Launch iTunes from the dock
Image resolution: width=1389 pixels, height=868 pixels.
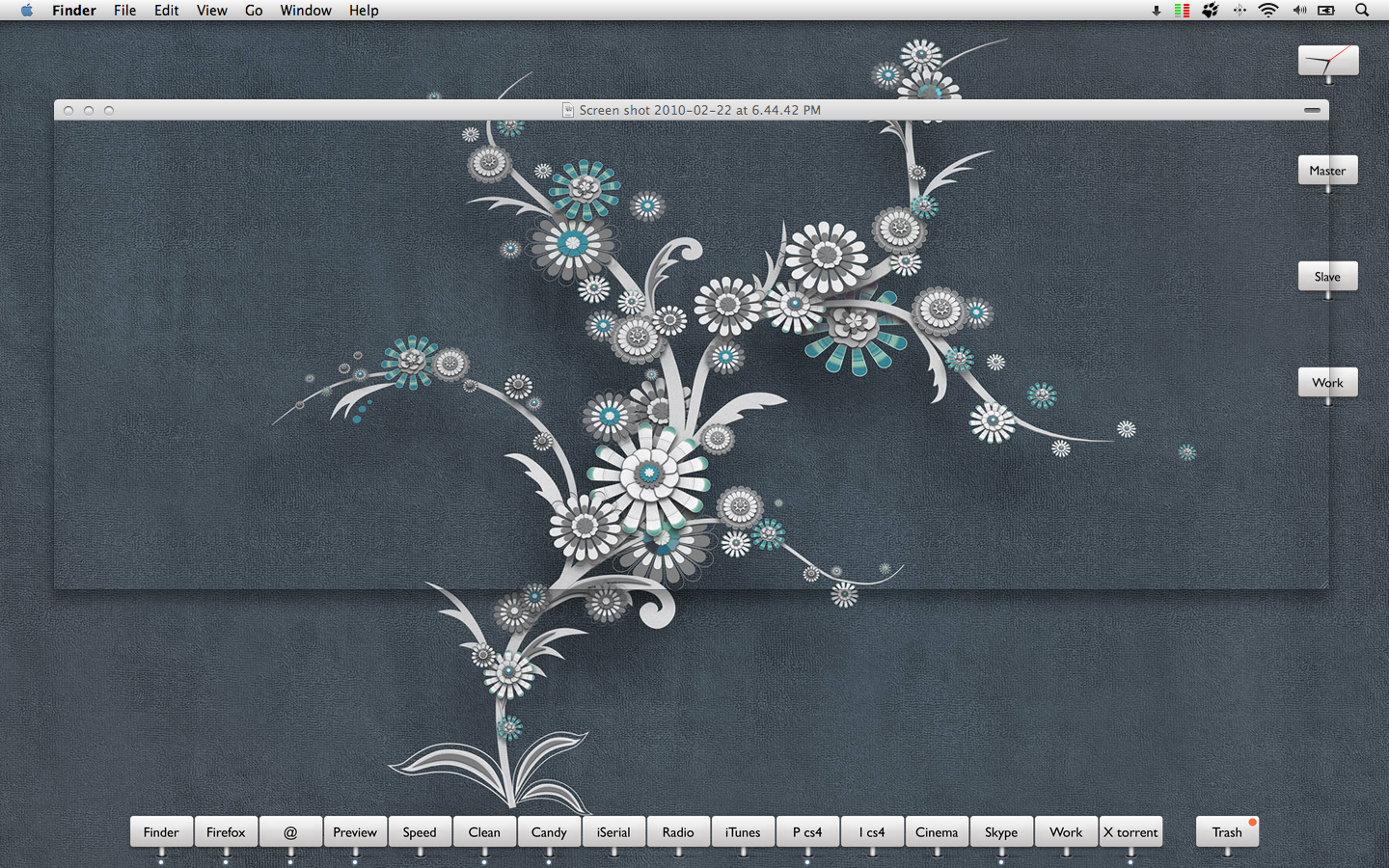coord(743,832)
